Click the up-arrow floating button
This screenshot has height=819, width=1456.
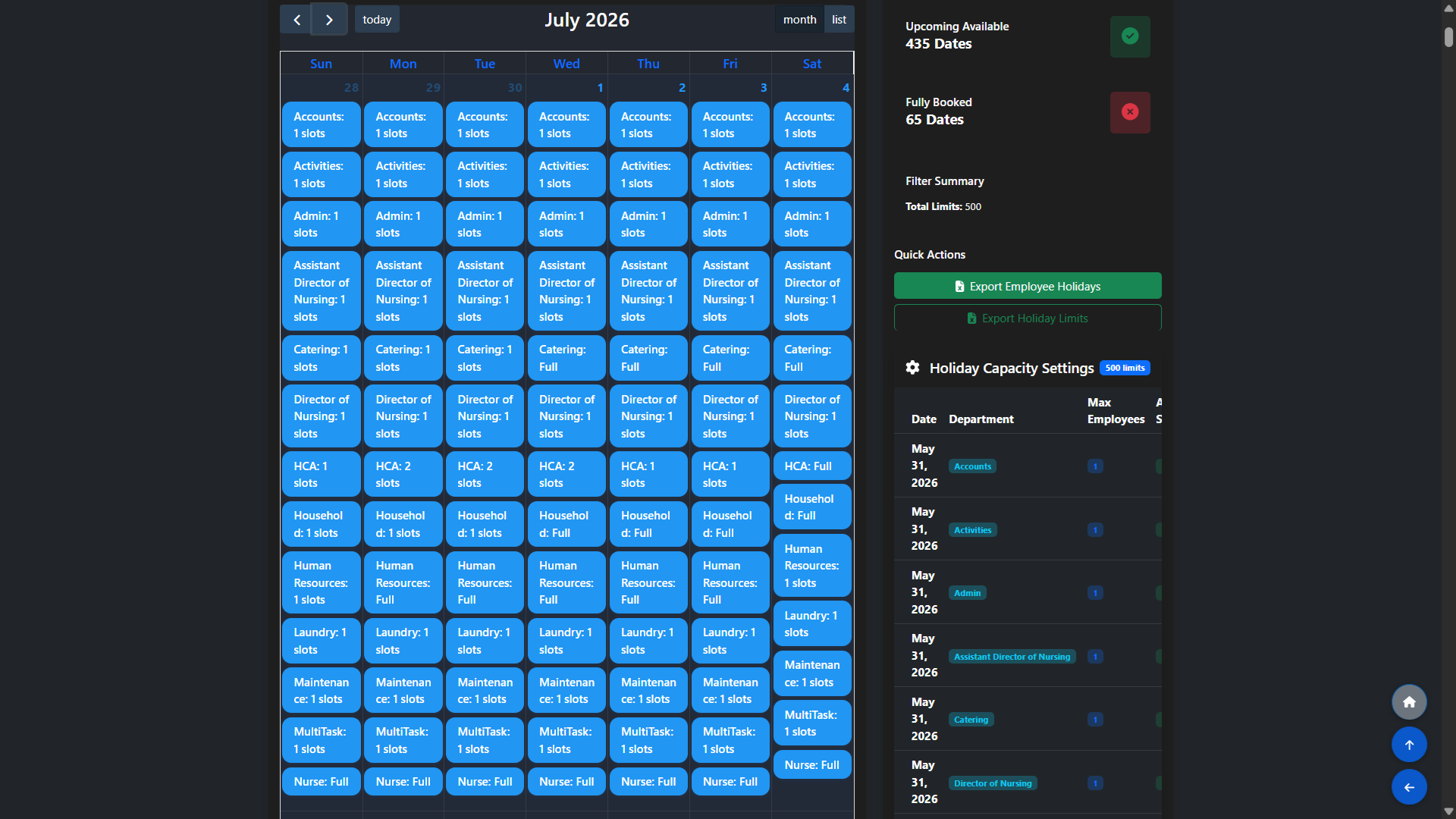(1409, 745)
